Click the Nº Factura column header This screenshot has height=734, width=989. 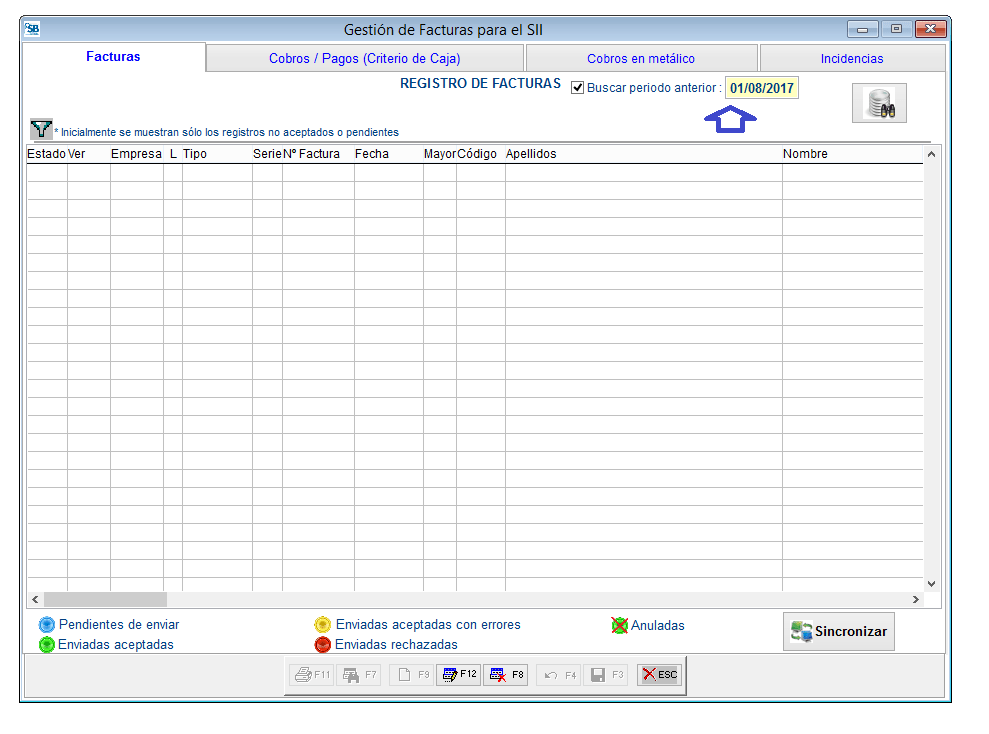pos(312,154)
